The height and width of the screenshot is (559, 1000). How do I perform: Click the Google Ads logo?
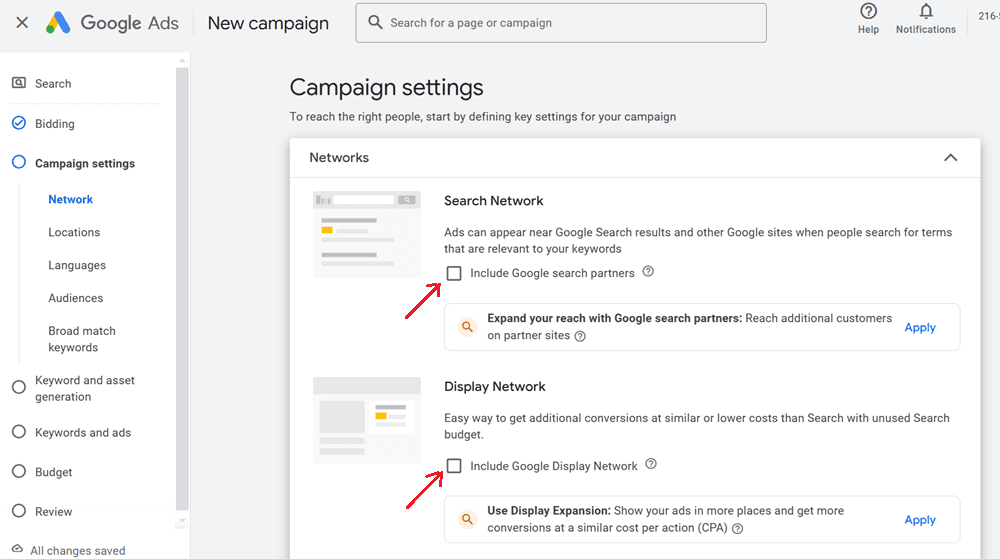[x=112, y=22]
